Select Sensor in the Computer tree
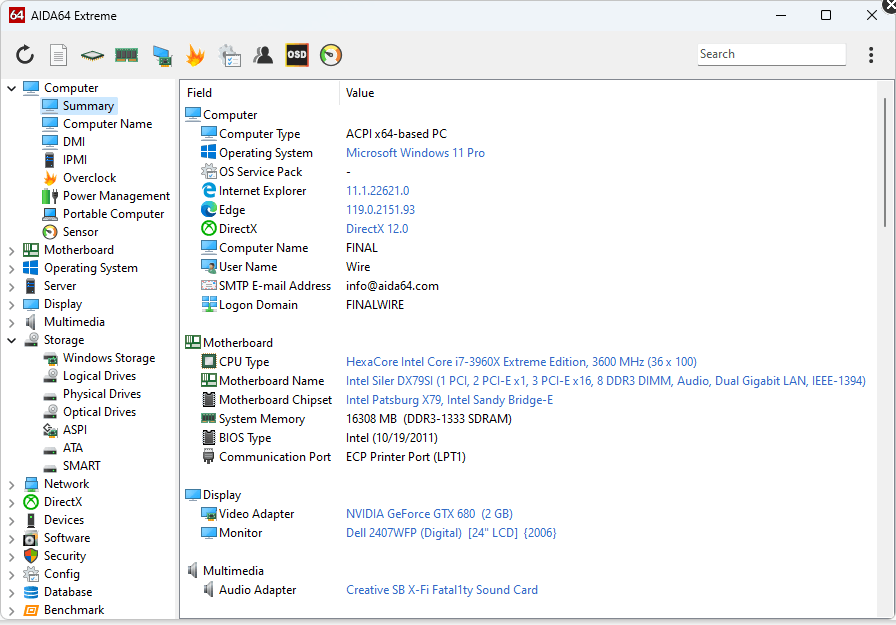The width and height of the screenshot is (896, 625). point(80,232)
